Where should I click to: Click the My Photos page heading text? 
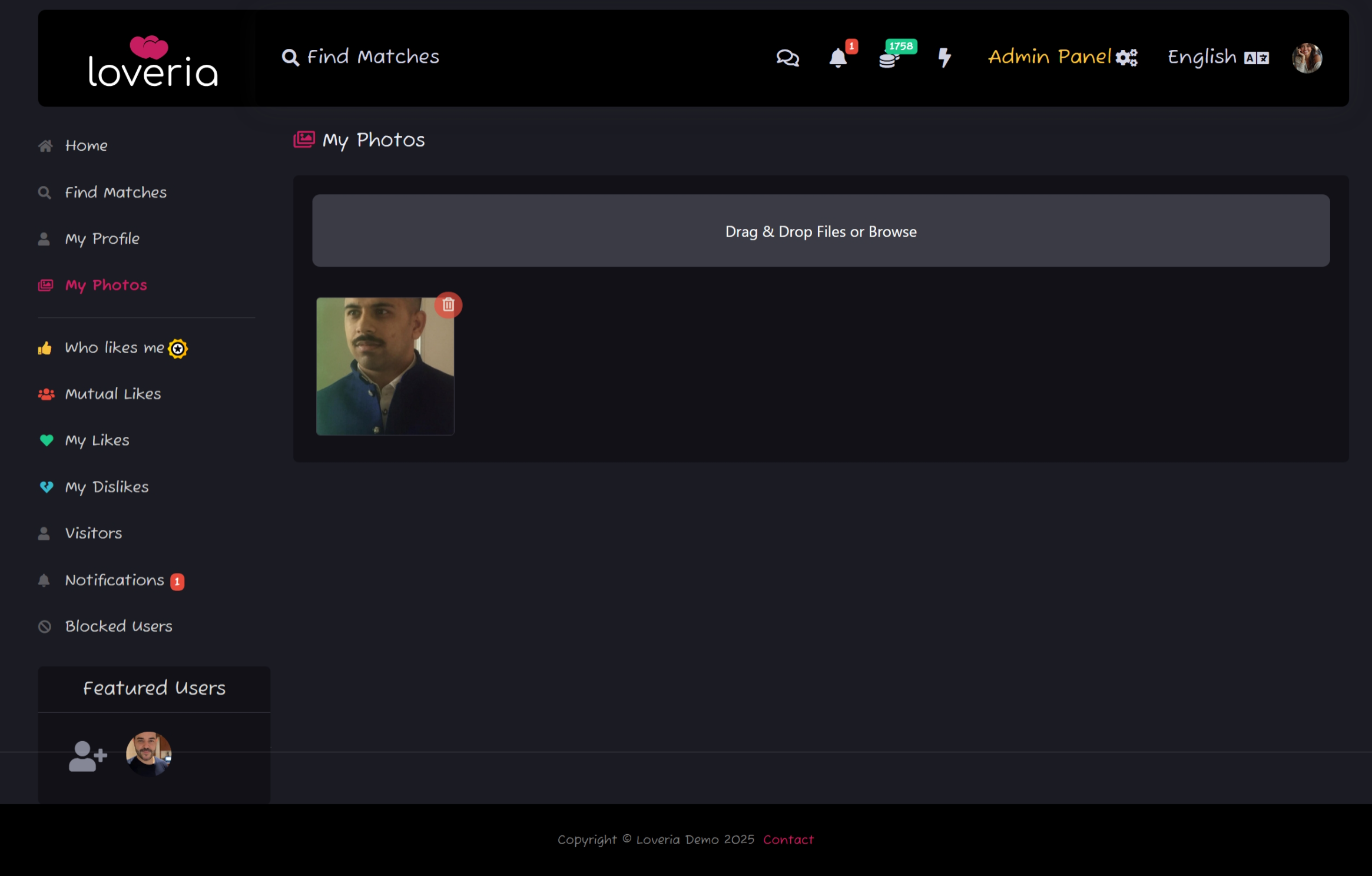pyautogui.click(x=373, y=140)
